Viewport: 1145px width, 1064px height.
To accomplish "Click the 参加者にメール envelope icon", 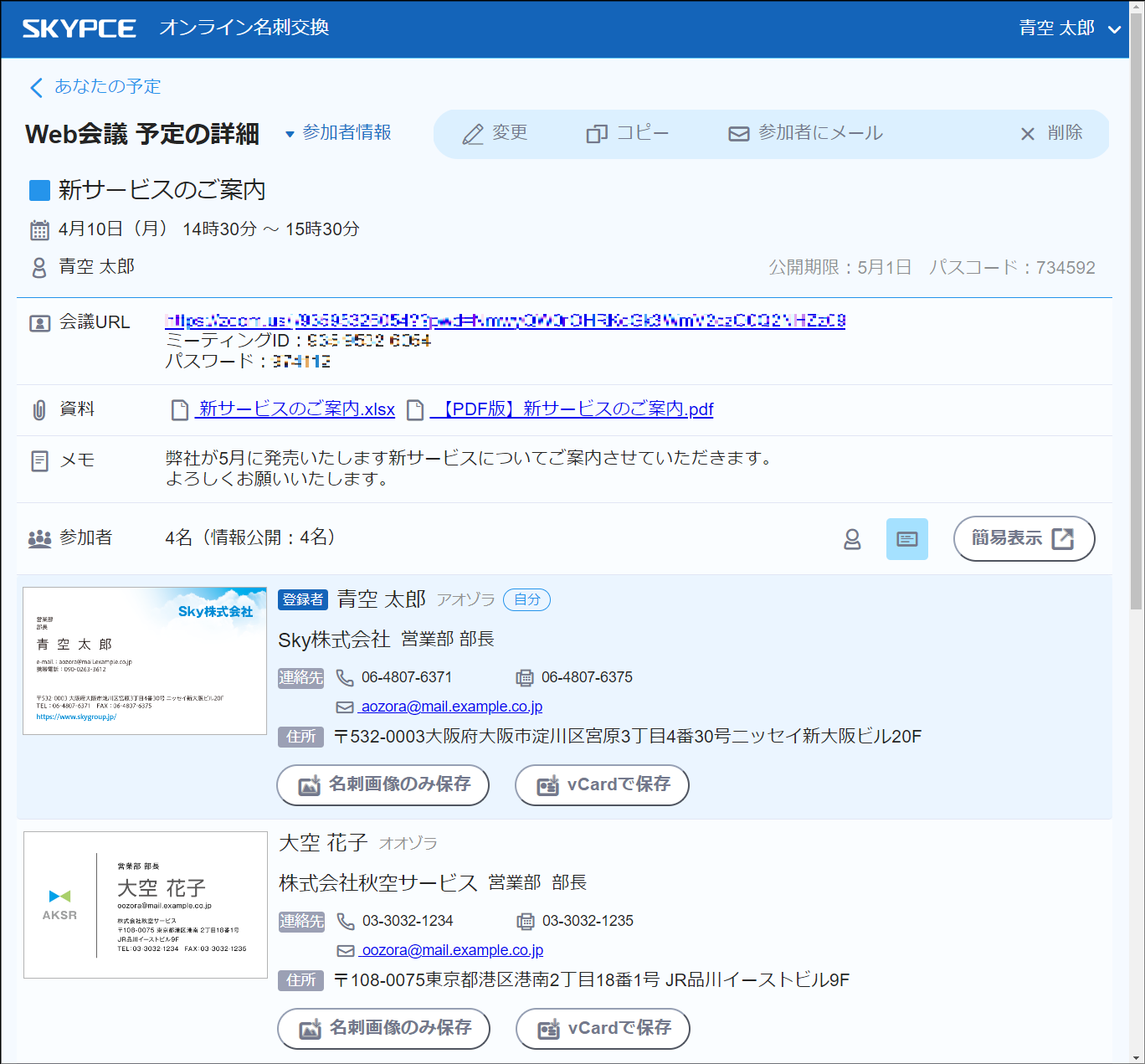I will 737,133.
